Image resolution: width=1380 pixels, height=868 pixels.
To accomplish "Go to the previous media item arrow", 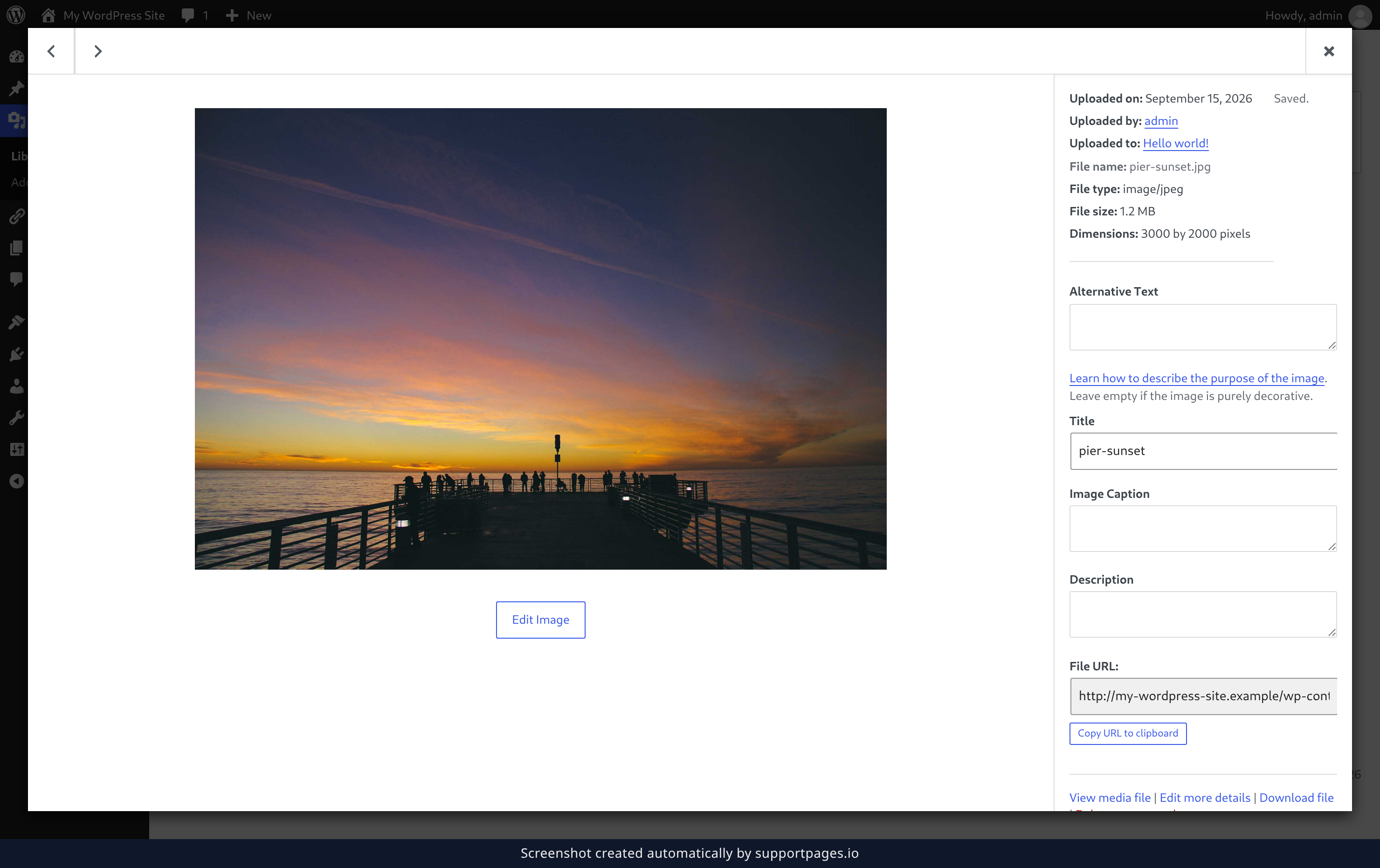I will pyautogui.click(x=51, y=52).
